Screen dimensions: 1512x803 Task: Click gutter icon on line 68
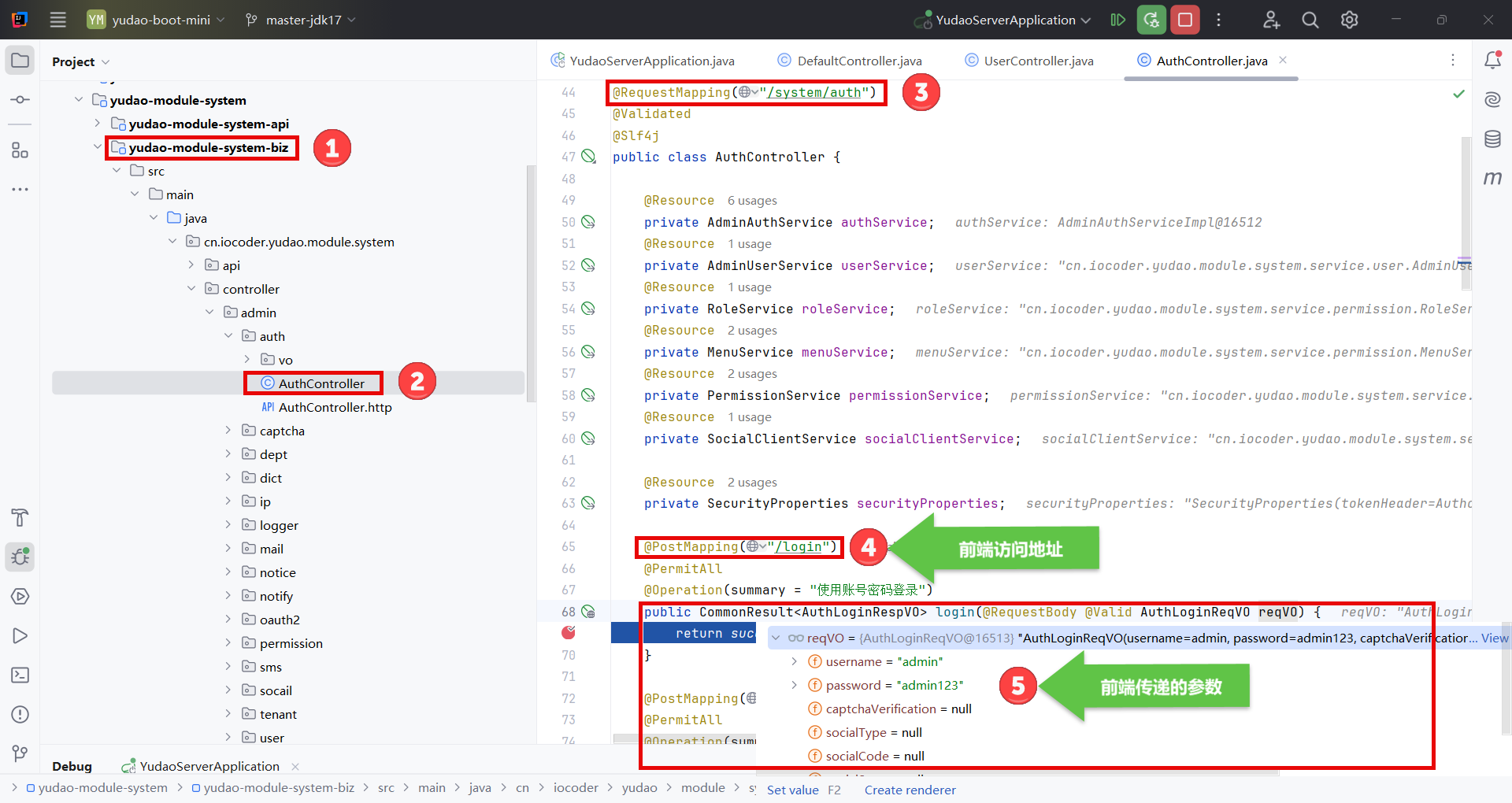pyautogui.click(x=588, y=612)
